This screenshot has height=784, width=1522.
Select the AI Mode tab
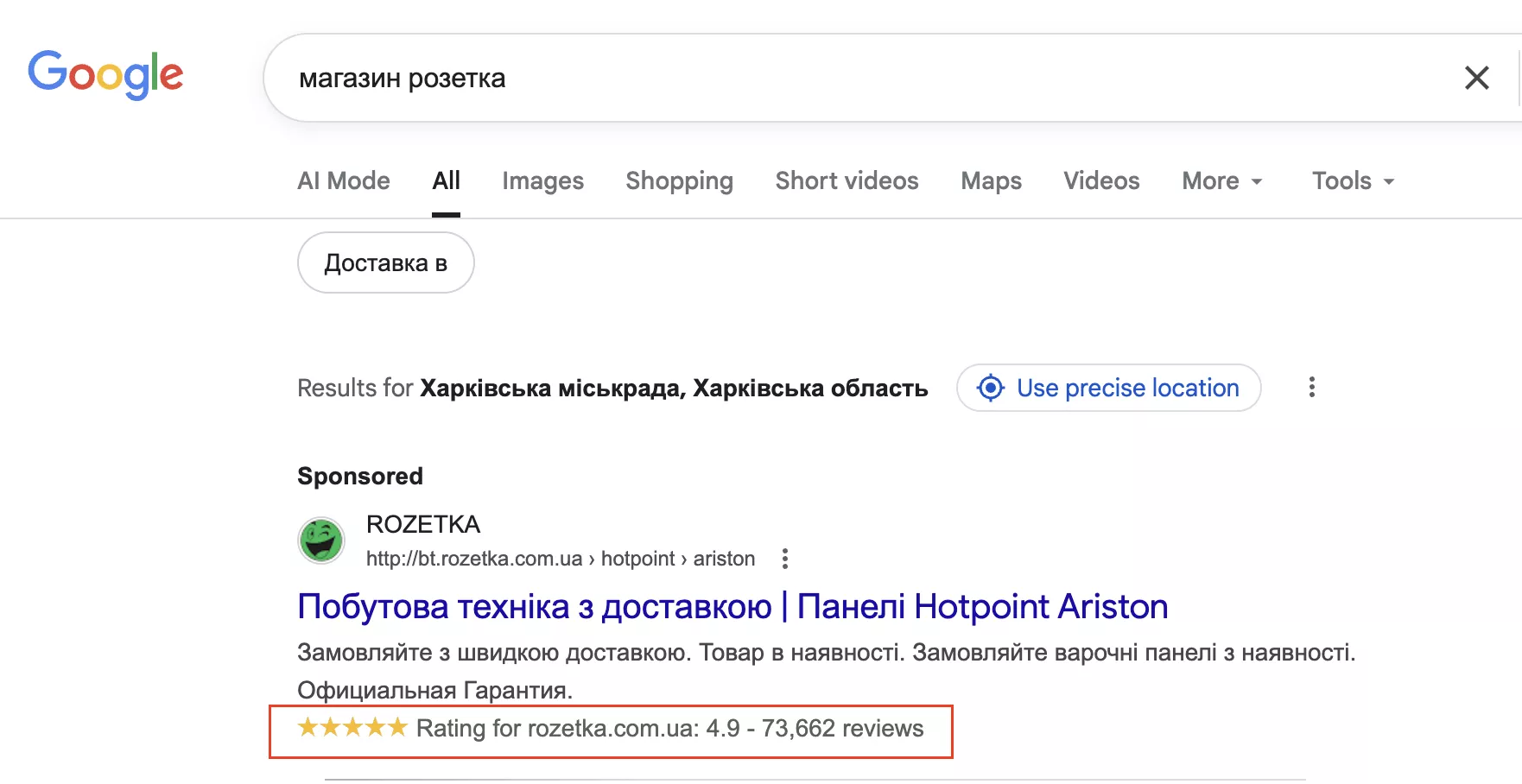(343, 181)
